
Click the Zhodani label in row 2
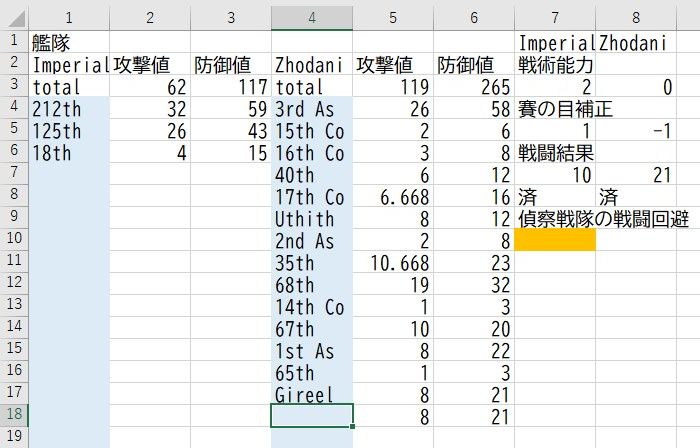point(312,64)
